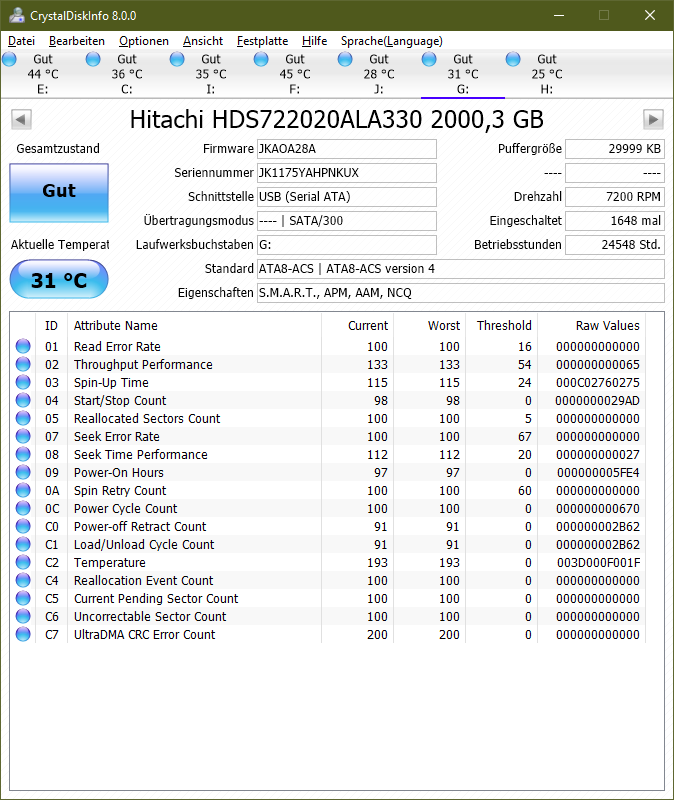Click the status icon for Spin-Up Time
The width and height of the screenshot is (674, 800).
pos(23,382)
